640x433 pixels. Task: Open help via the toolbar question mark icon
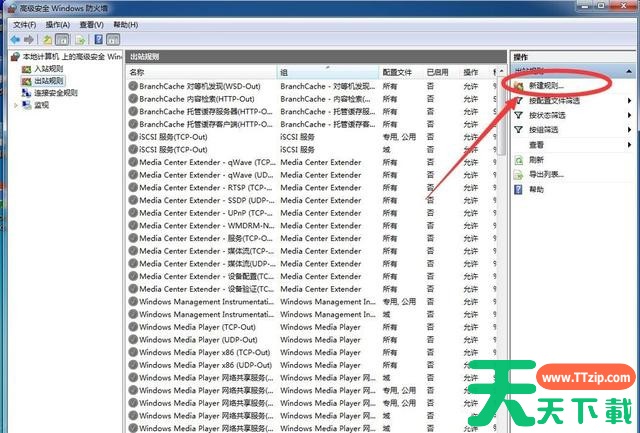pos(98,40)
